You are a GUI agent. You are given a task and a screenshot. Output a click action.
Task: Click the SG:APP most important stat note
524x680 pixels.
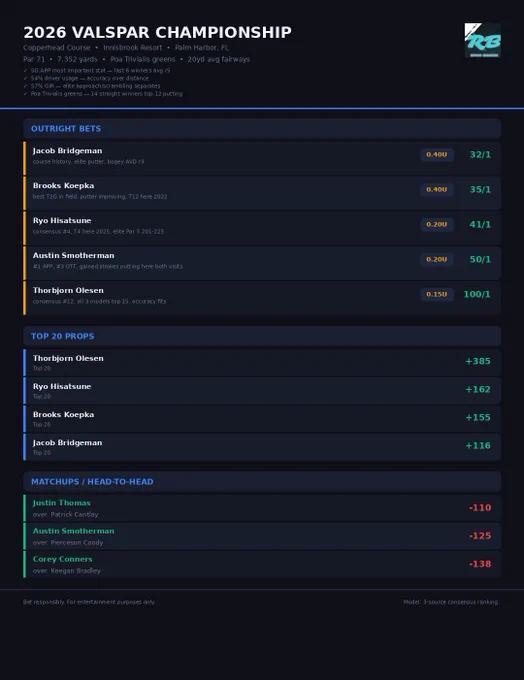[97, 70]
